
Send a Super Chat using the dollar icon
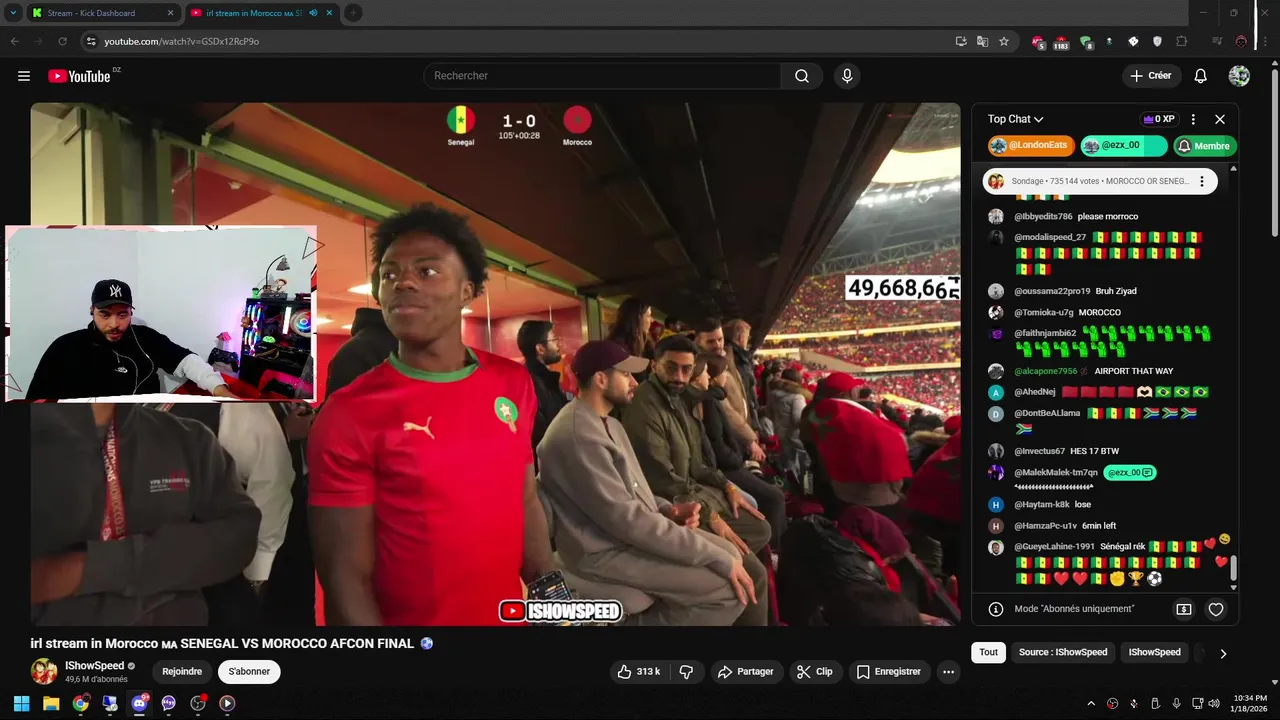[x=1184, y=609]
